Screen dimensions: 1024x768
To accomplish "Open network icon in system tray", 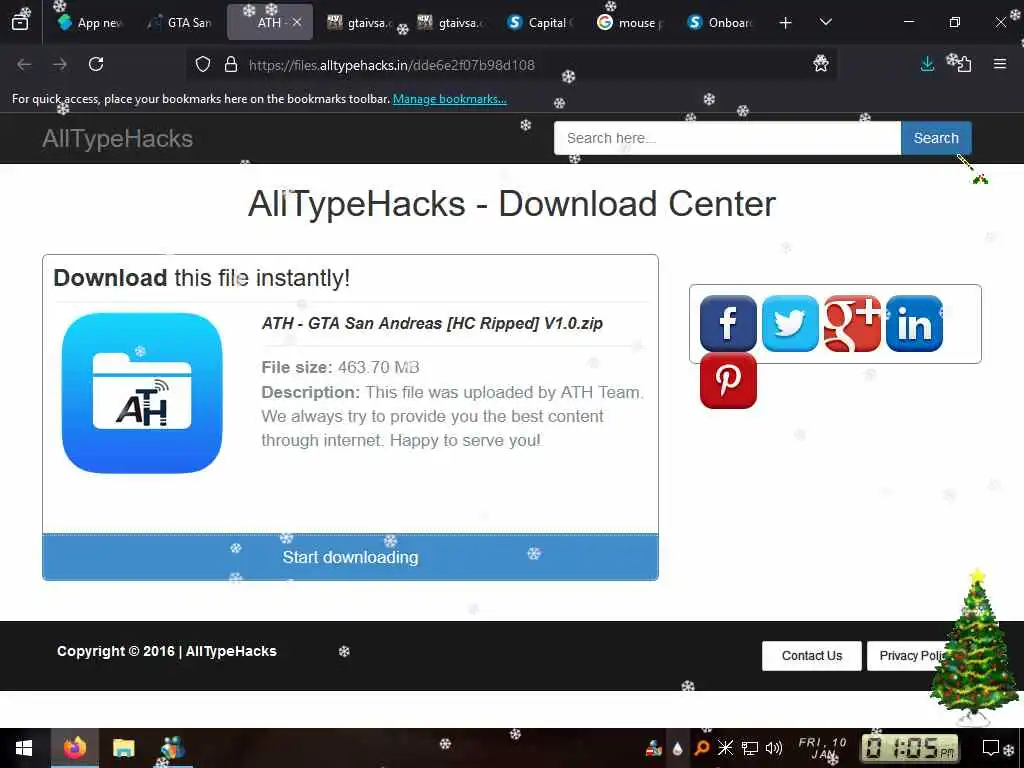I will click(750, 748).
